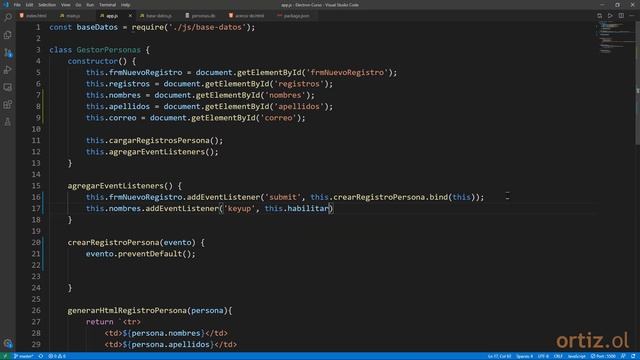Click the VS Code logo in title bar
Image resolution: width=640 pixels, height=360 pixels.
[5, 5]
